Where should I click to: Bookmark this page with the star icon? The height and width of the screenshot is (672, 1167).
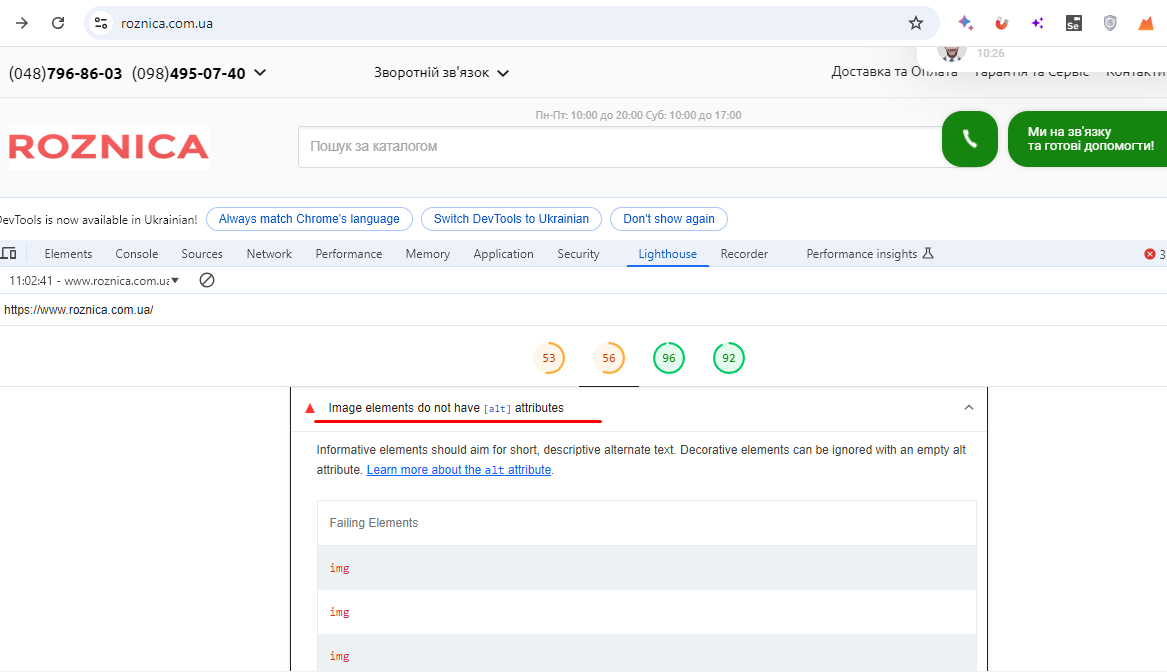[x=915, y=23]
